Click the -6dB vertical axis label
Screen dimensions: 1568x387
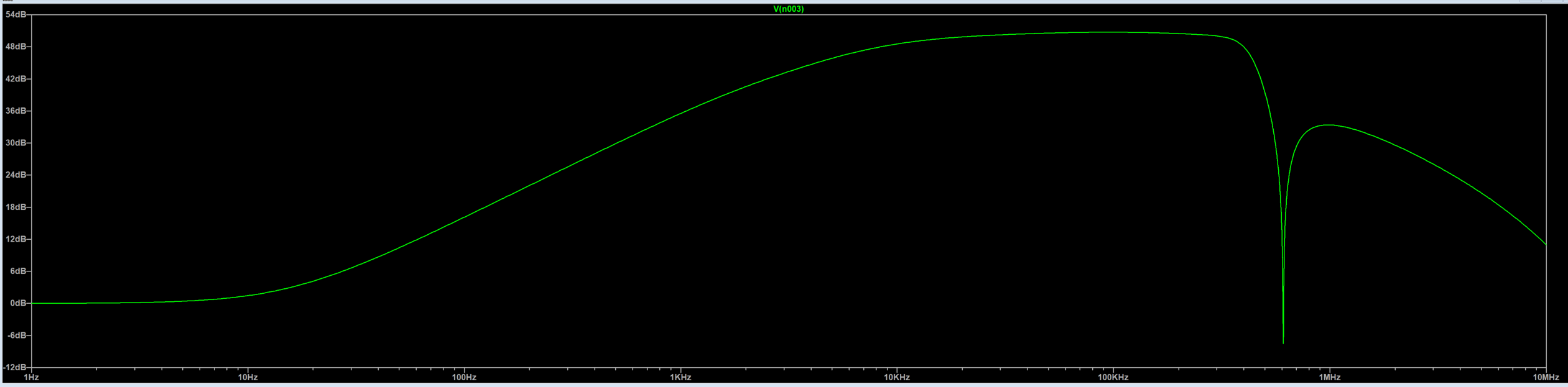pyautogui.click(x=16, y=335)
